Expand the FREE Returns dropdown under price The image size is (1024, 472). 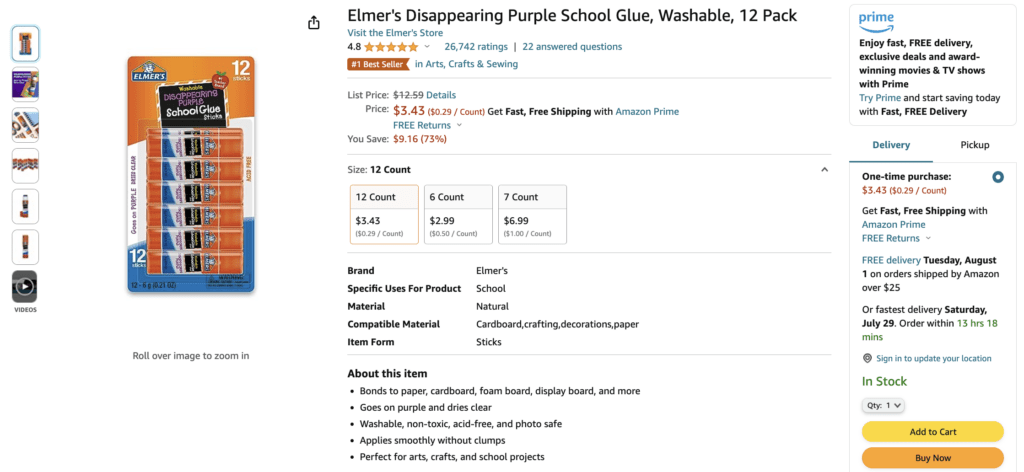(x=428, y=125)
